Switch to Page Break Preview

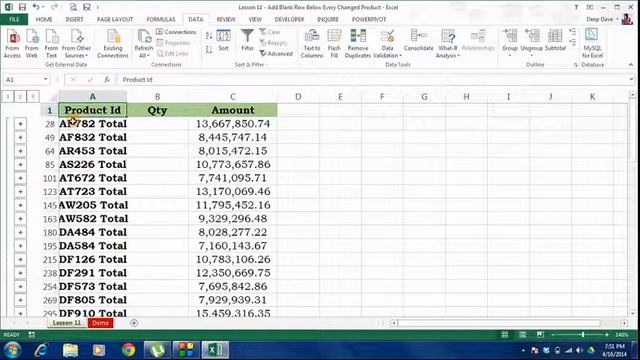point(540,334)
